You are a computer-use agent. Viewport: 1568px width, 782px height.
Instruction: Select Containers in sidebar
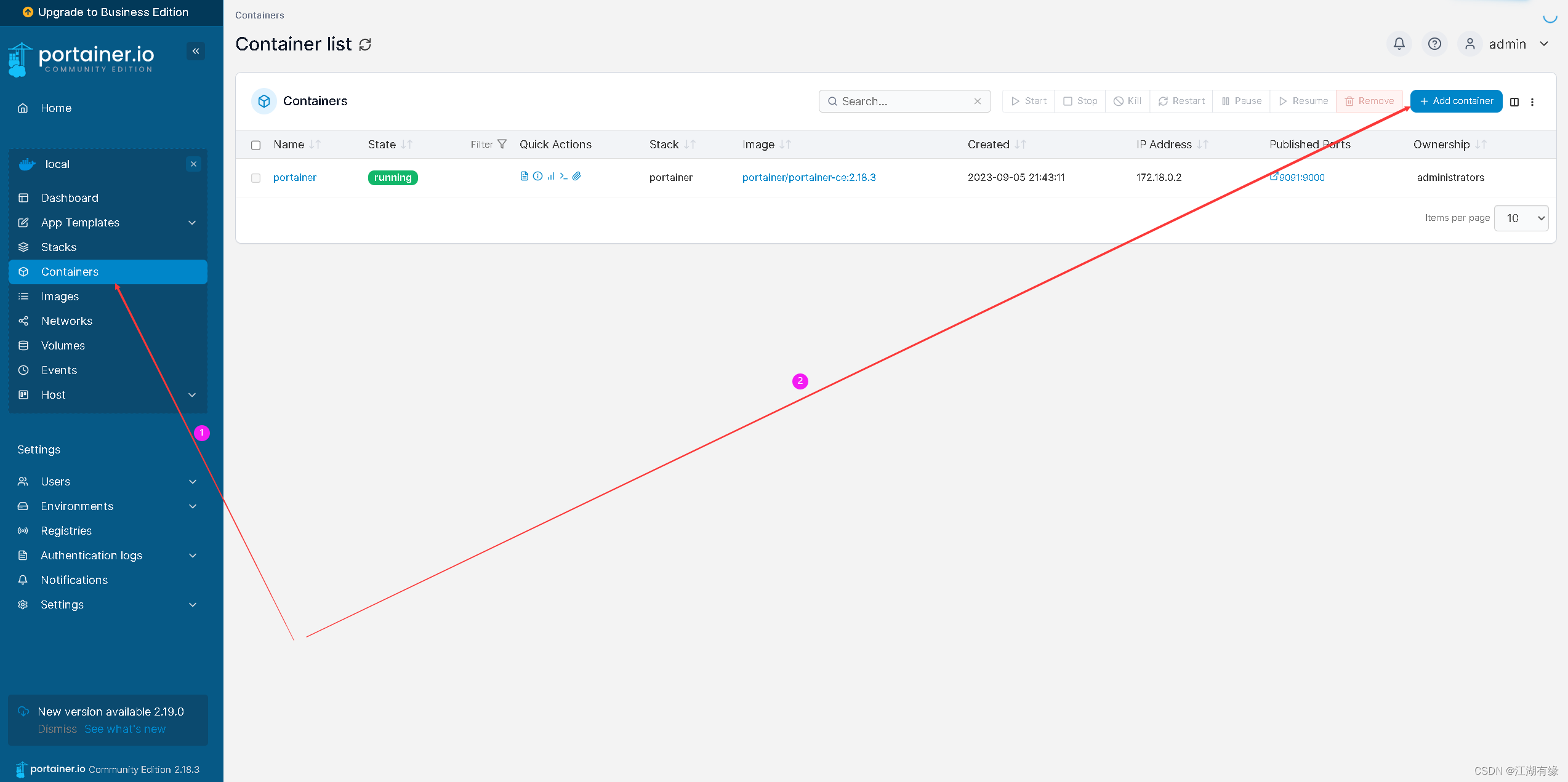pyautogui.click(x=108, y=272)
